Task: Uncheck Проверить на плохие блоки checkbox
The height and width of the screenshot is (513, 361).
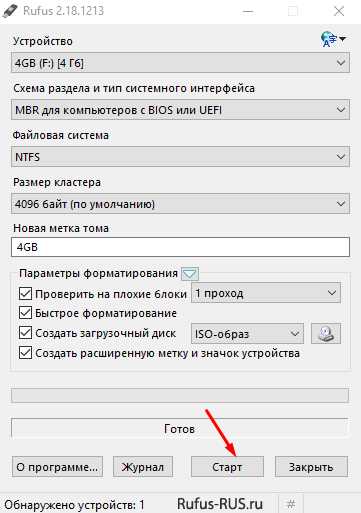Action: (26, 293)
